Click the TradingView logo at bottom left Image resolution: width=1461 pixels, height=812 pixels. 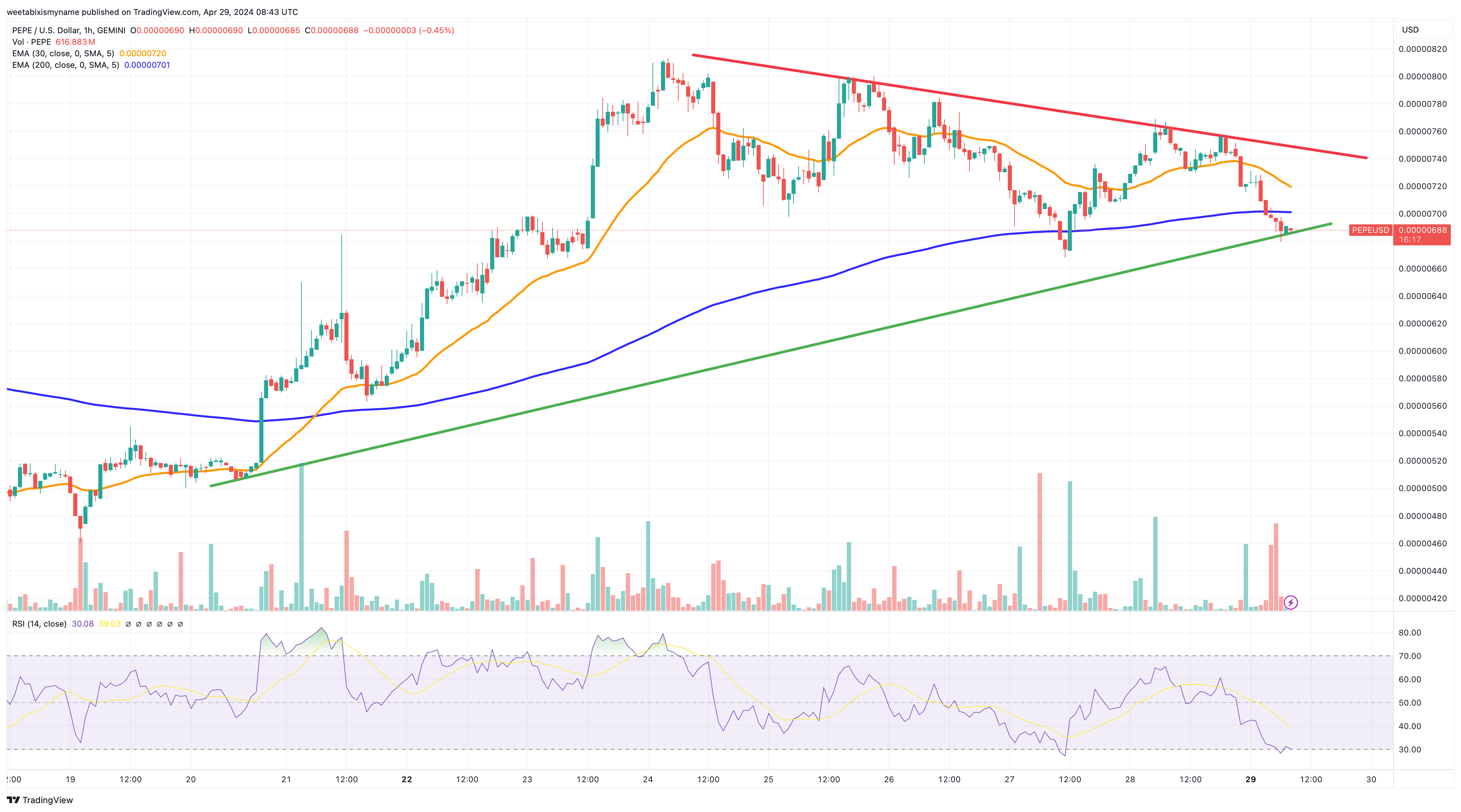40,799
